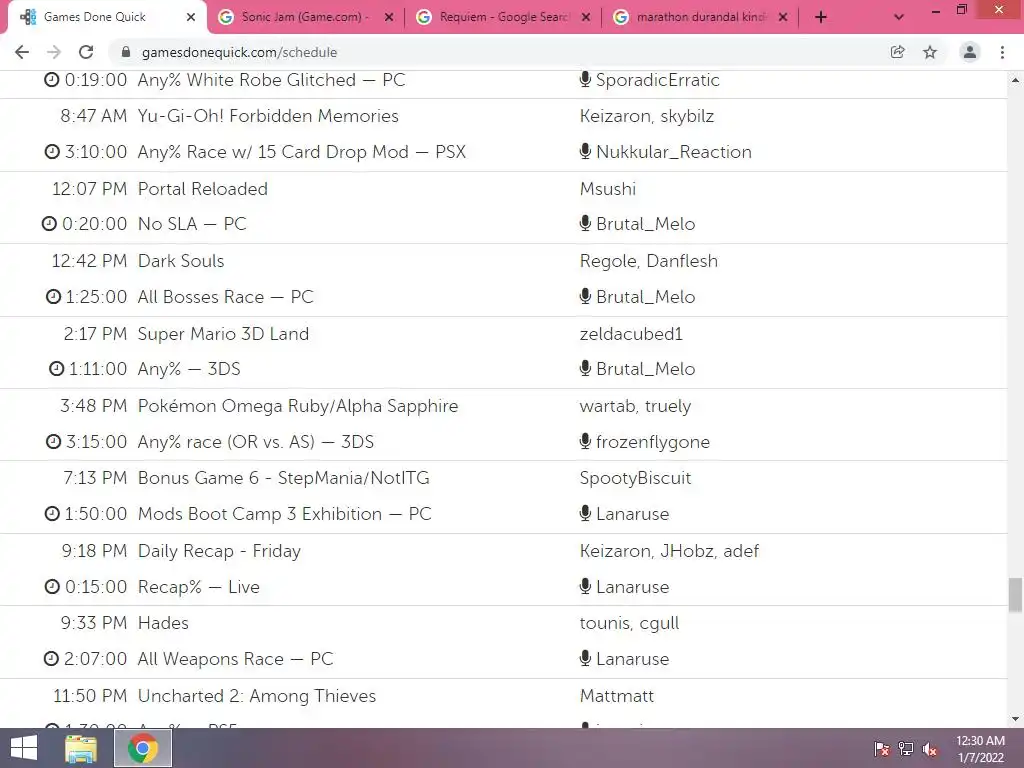Select Uncharted 2: Among Thieves title
This screenshot has width=1024, height=768.
click(257, 696)
